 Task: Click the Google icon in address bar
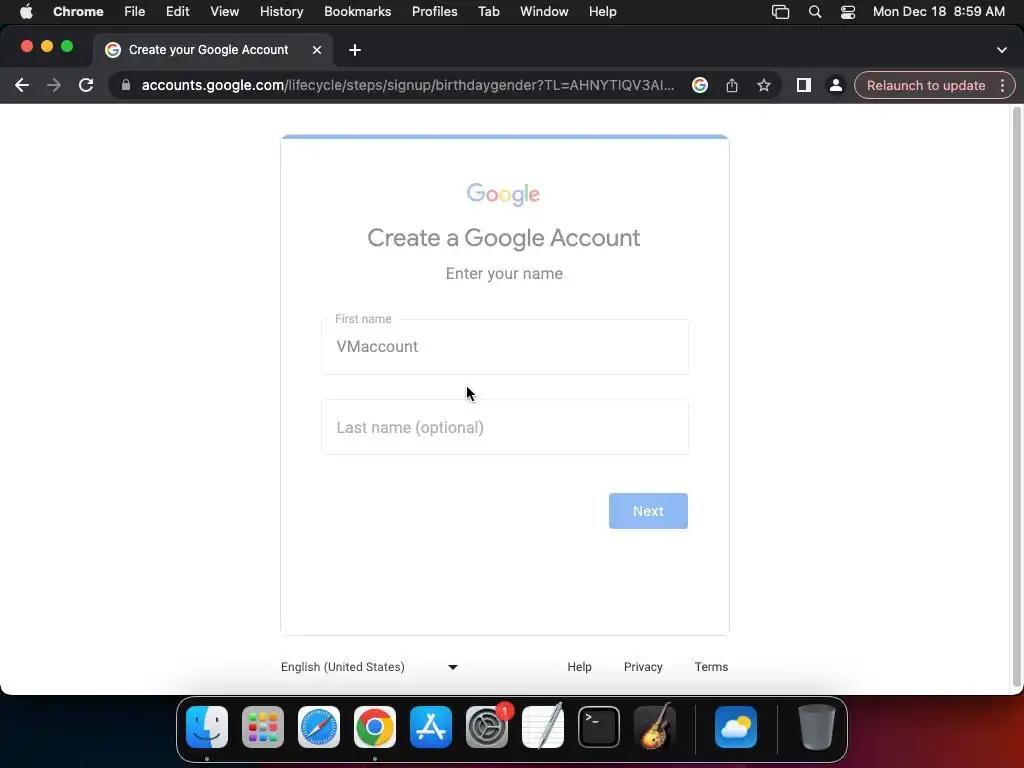pos(699,86)
